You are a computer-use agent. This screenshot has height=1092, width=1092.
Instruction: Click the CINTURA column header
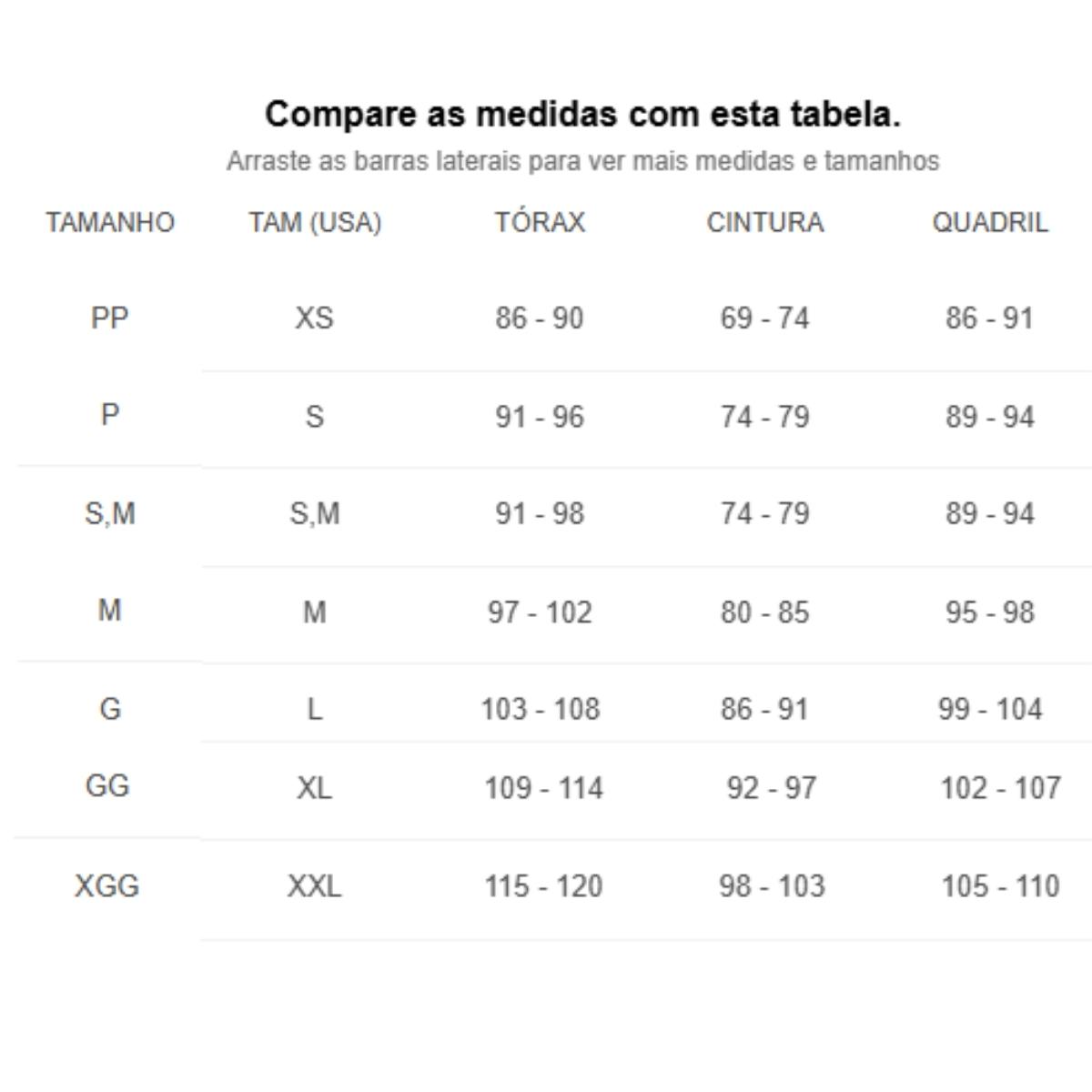[x=765, y=222]
